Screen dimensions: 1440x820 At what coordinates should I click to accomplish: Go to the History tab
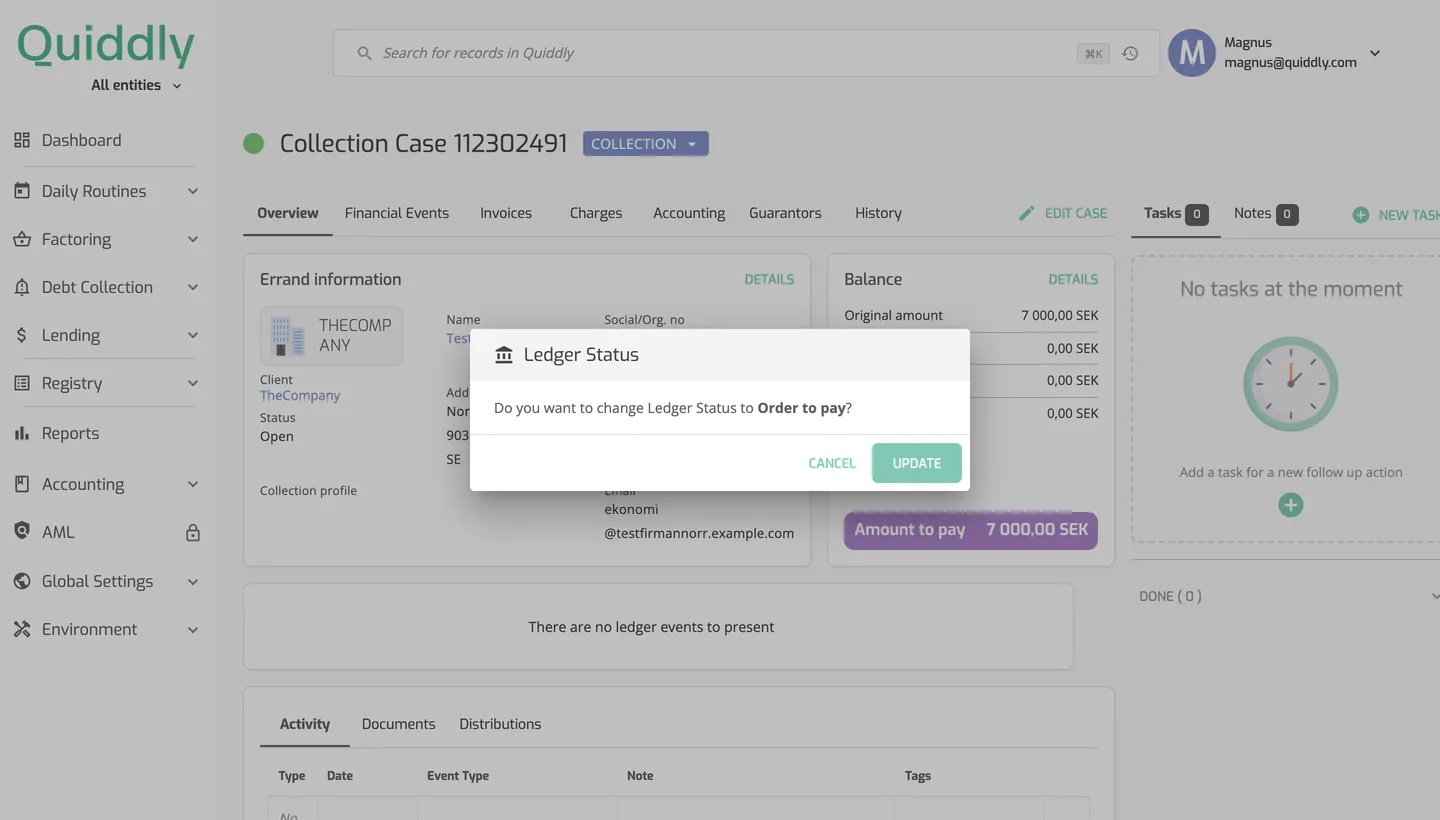878,213
